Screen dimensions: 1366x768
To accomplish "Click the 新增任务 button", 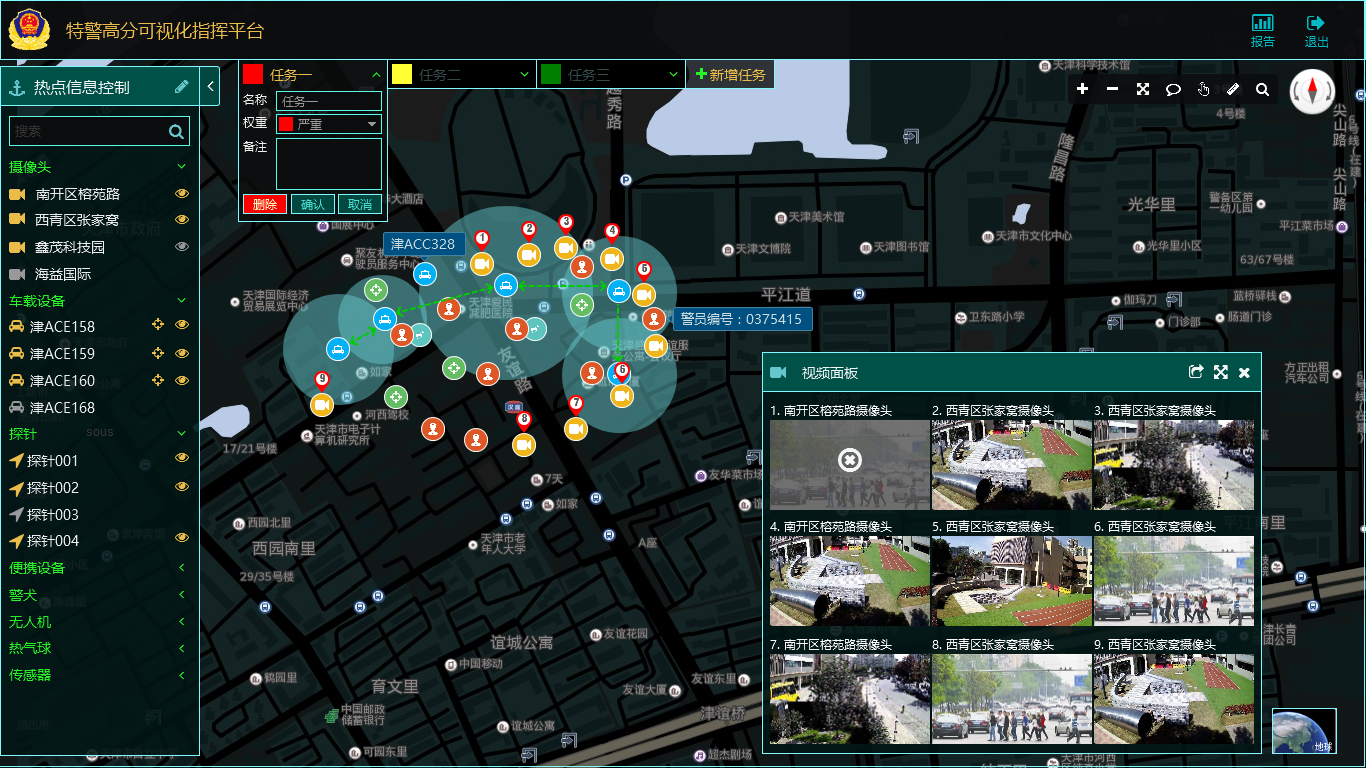I will tap(730, 74).
